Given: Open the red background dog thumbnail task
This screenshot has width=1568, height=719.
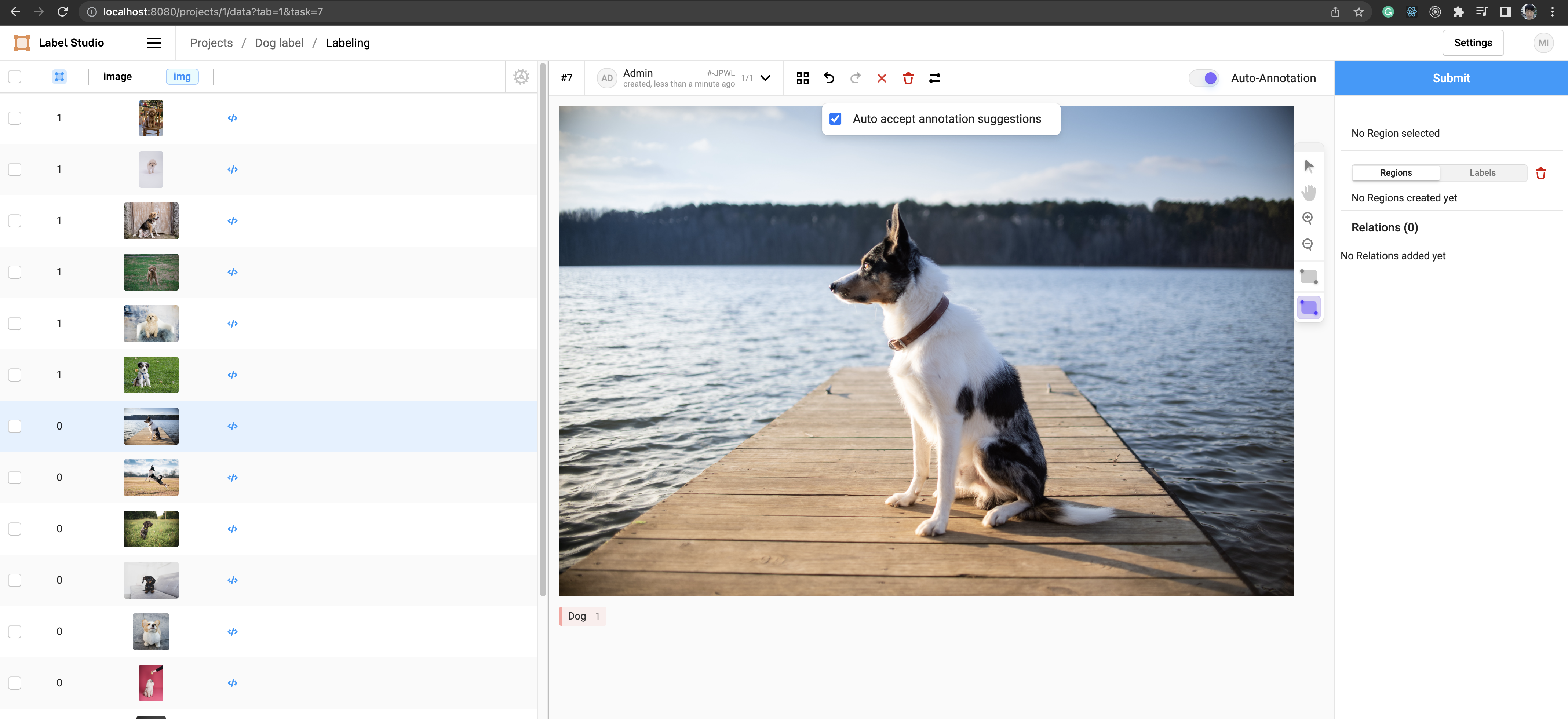Looking at the screenshot, I should [x=151, y=682].
